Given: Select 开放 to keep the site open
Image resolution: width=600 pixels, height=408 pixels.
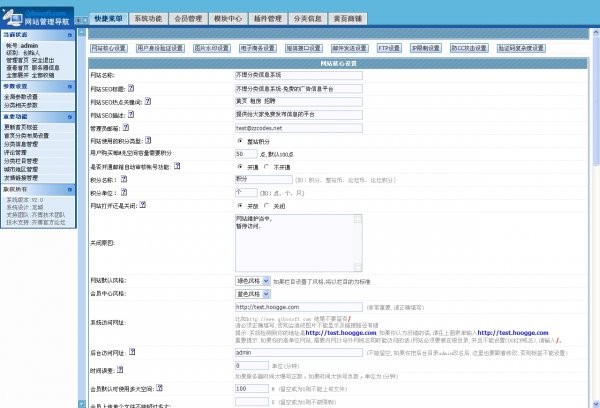Looking at the screenshot, I should (240, 206).
